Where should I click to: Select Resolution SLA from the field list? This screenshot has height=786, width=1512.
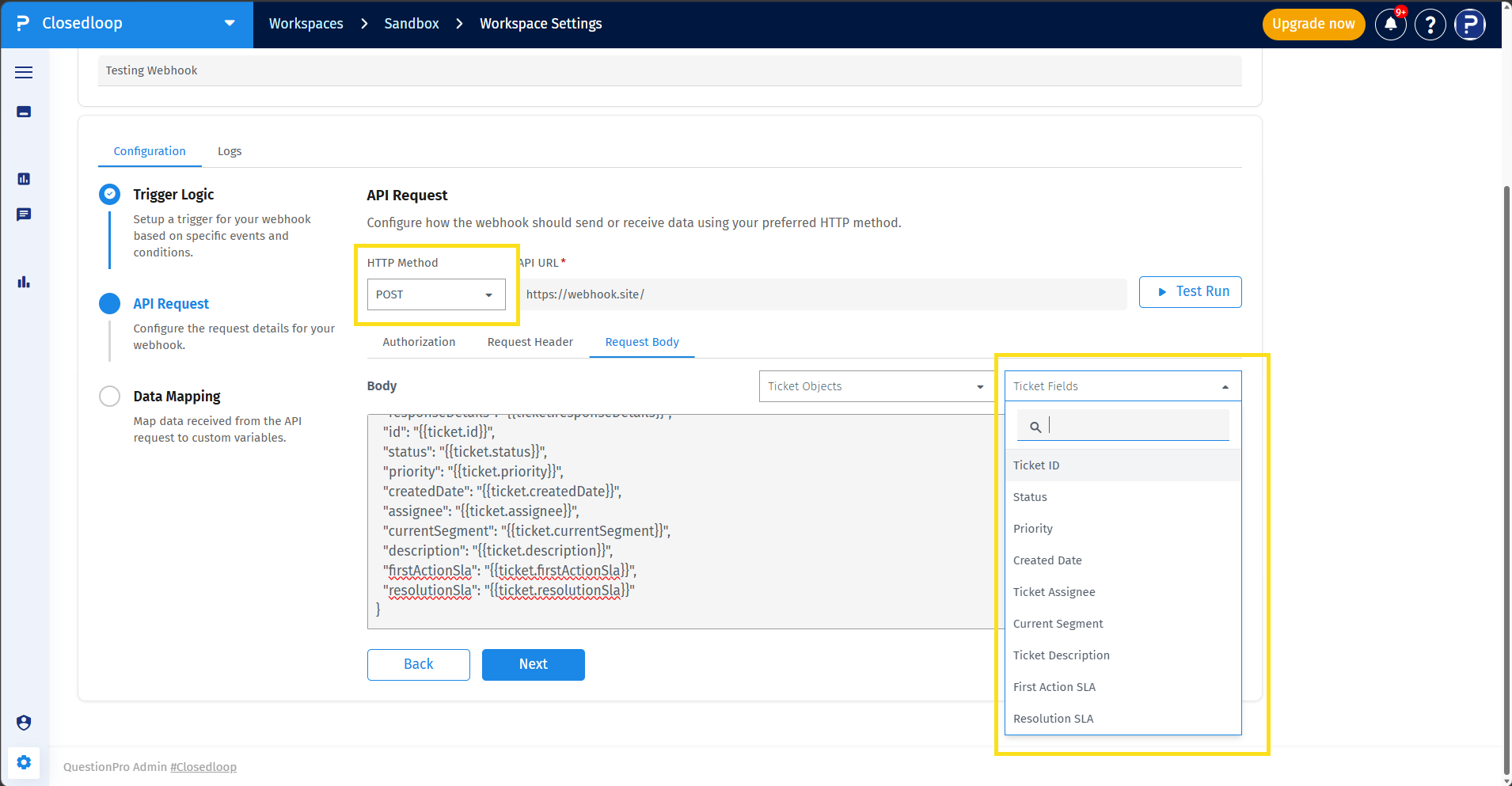(1123, 719)
